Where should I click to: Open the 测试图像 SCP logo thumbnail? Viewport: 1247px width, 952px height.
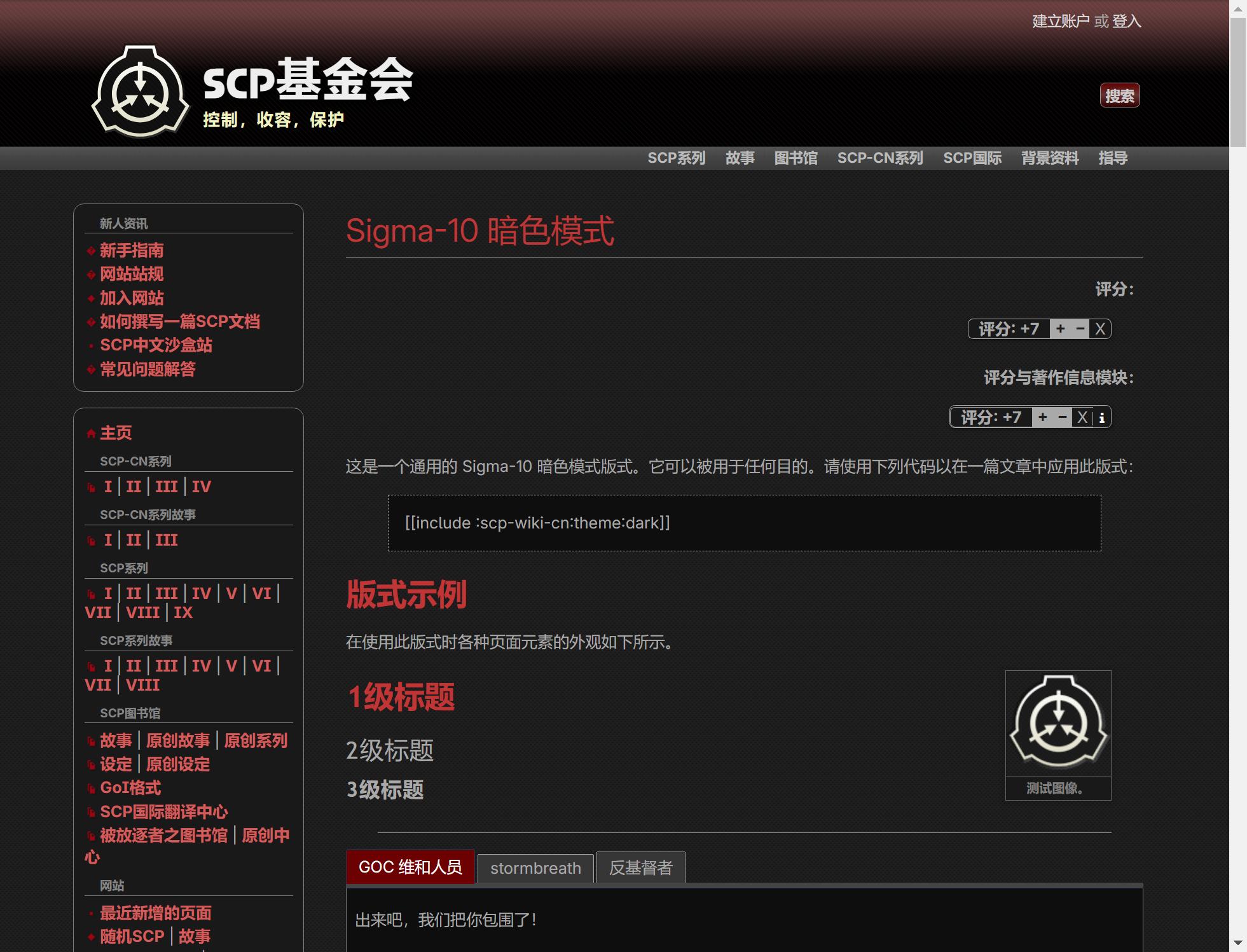coord(1058,723)
